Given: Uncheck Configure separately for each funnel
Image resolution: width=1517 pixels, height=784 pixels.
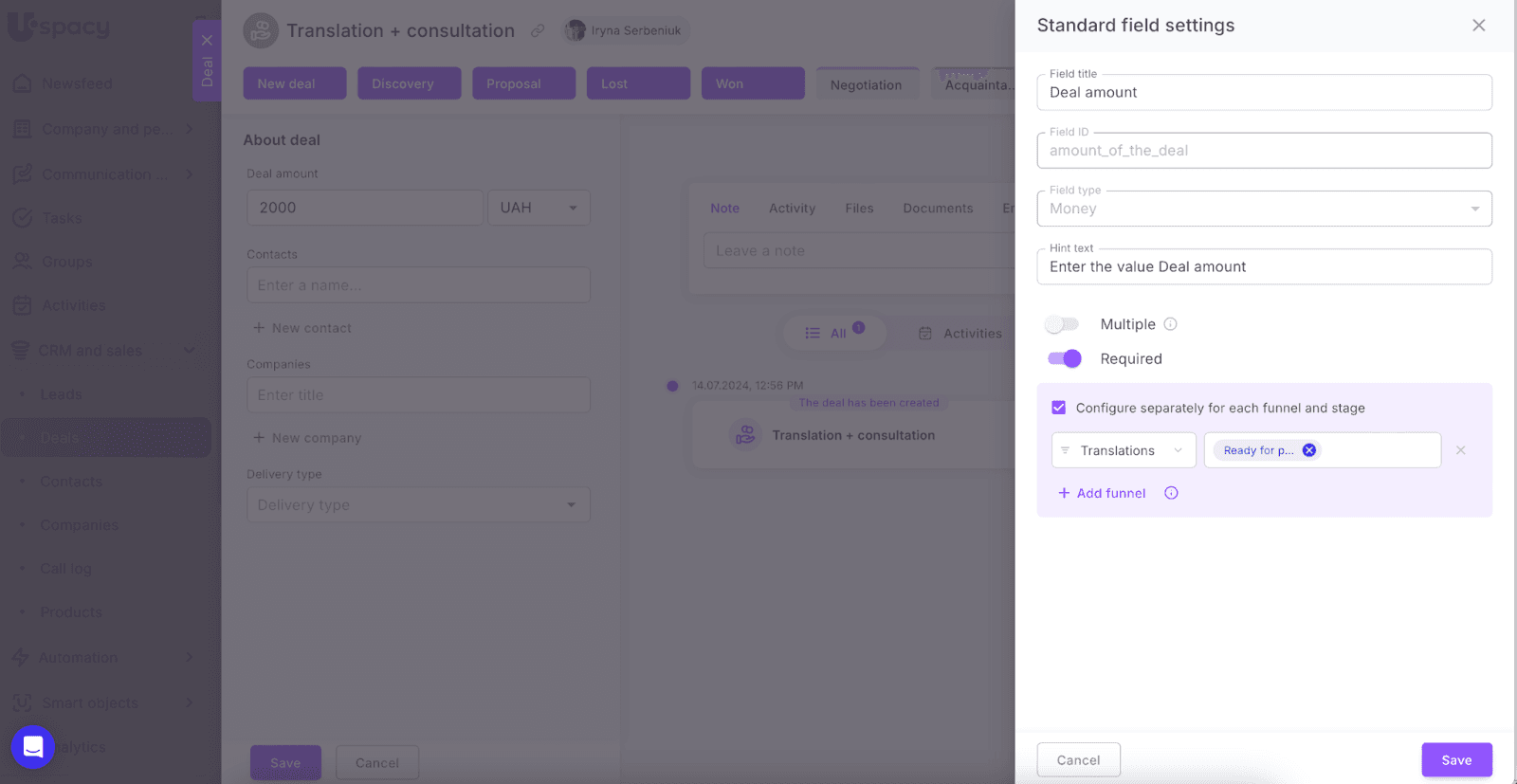Looking at the screenshot, I should (x=1058, y=408).
